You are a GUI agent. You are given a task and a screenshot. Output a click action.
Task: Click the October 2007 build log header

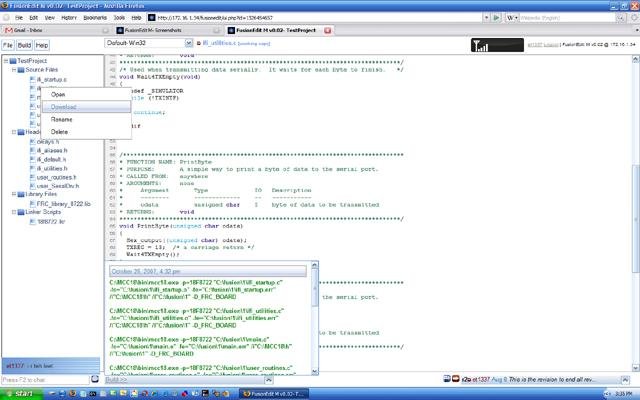tap(208, 271)
